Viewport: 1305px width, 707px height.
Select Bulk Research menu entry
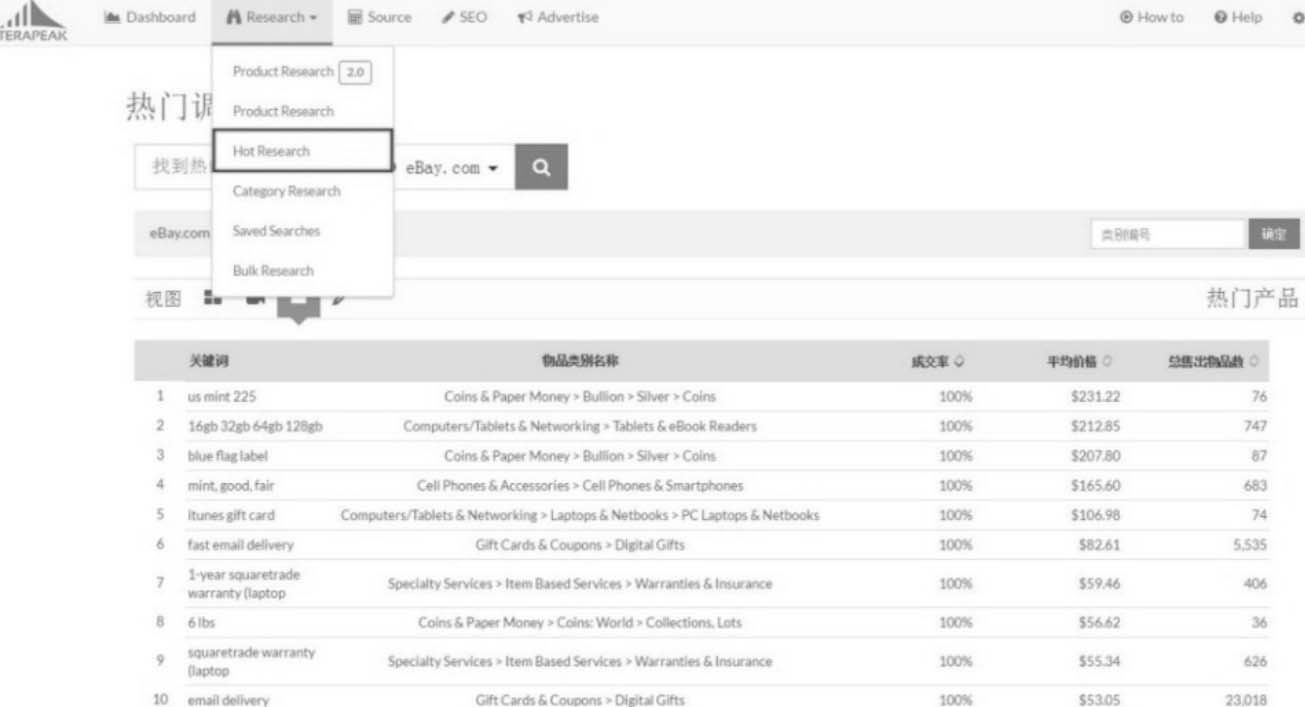tap(273, 271)
